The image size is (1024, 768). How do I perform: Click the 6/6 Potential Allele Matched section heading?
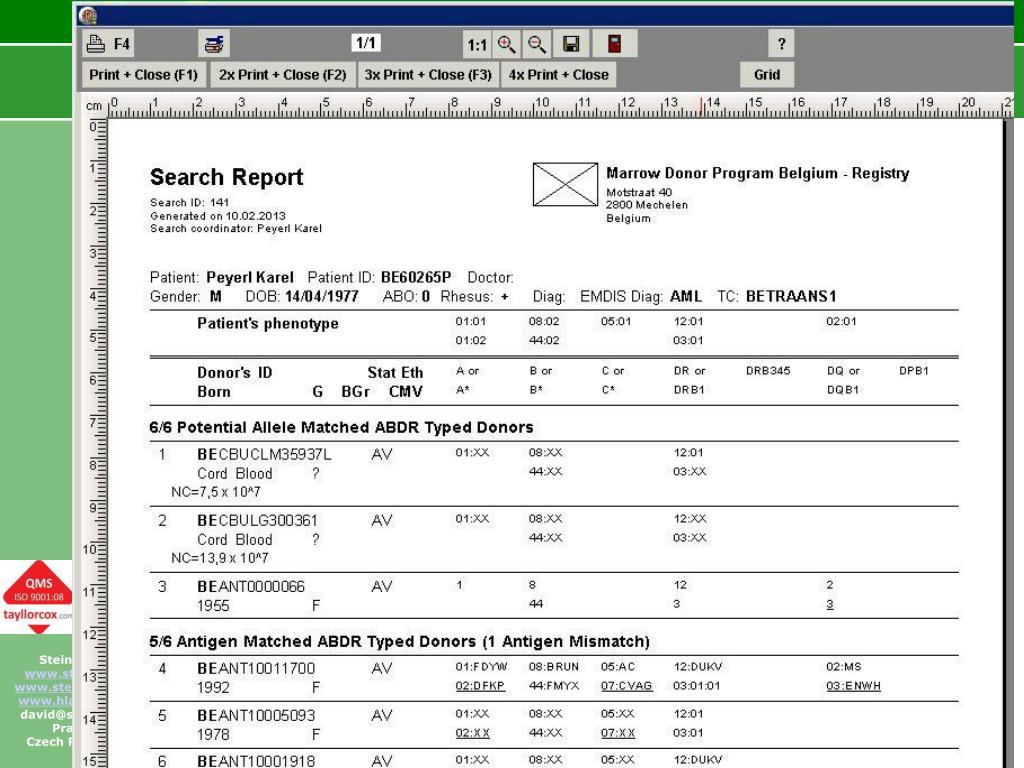(x=342, y=427)
